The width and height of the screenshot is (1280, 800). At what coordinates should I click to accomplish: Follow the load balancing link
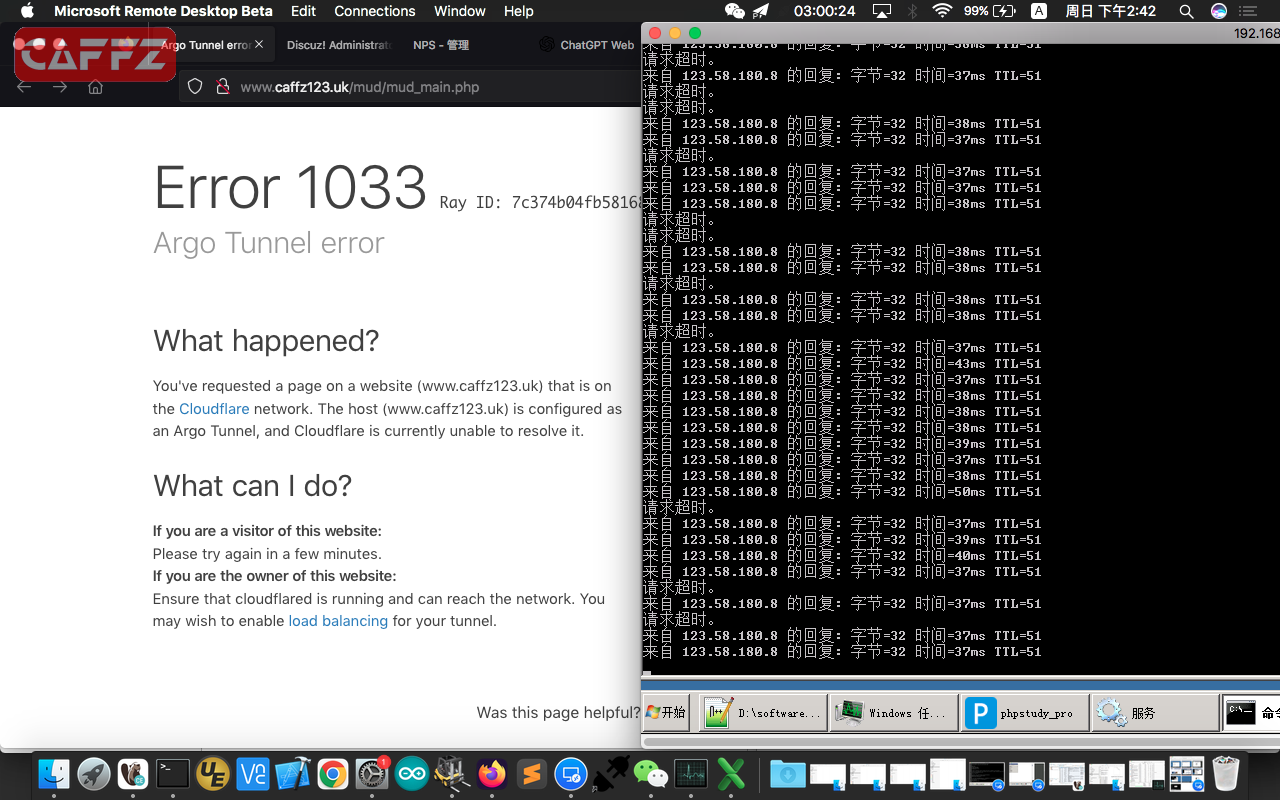(x=338, y=621)
